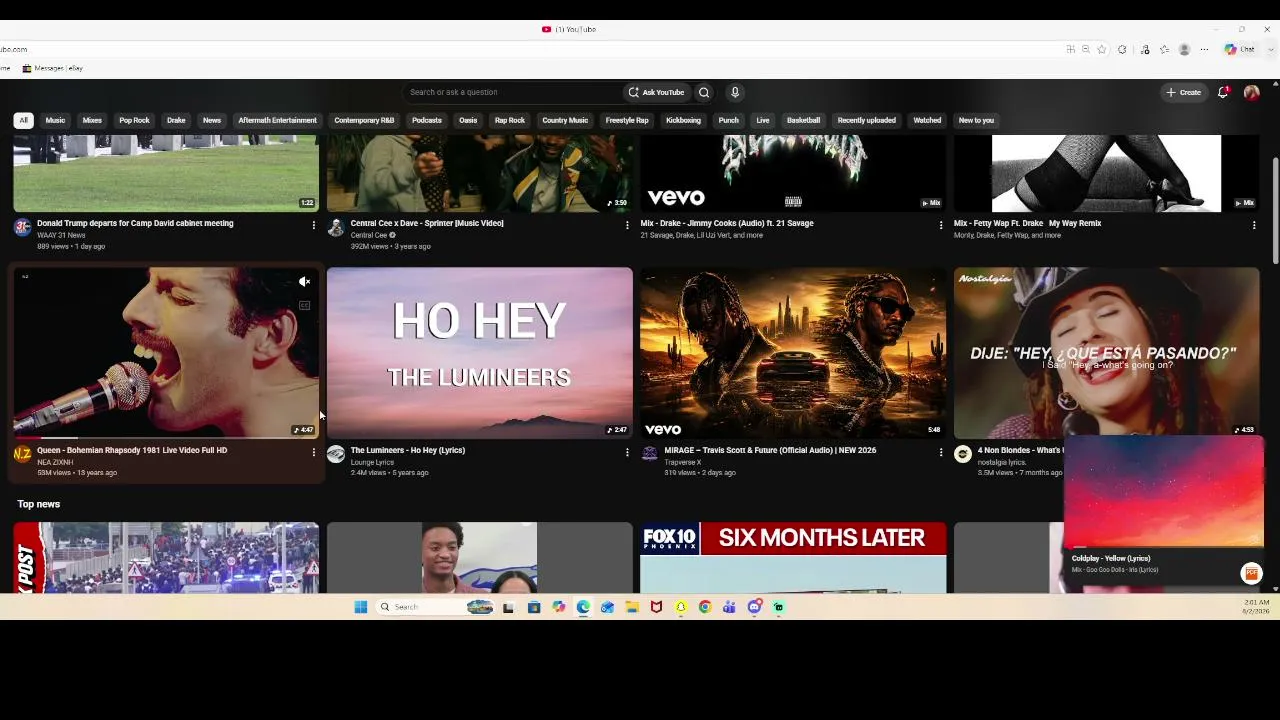
Task: Select the Music filter chip
Action: [55, 120]
